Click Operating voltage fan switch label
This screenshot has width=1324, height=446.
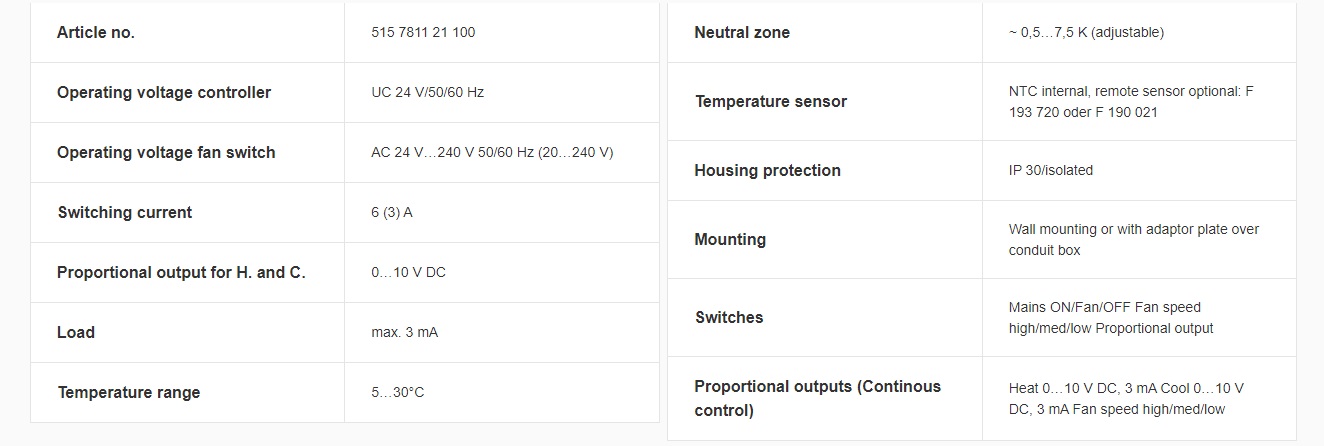(166, 152)
